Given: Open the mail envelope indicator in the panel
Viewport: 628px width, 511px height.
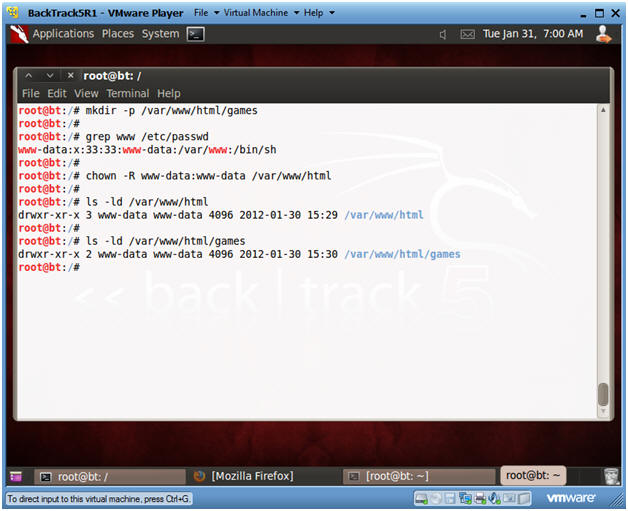Looking at the screenshot, I should [467, 34].
